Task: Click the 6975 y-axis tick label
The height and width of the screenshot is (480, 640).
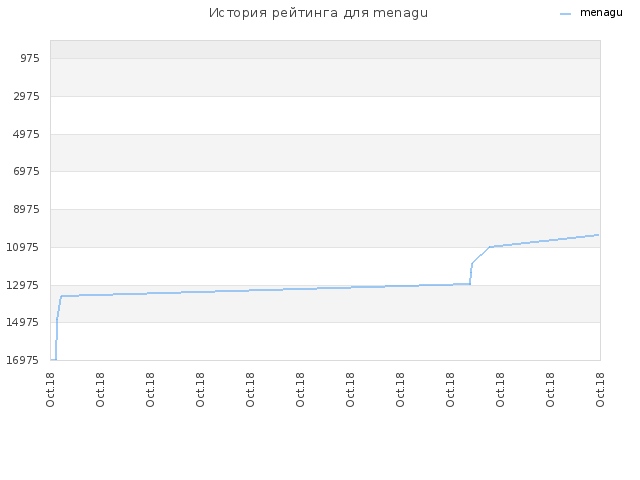Action: (x=27, y=171)
